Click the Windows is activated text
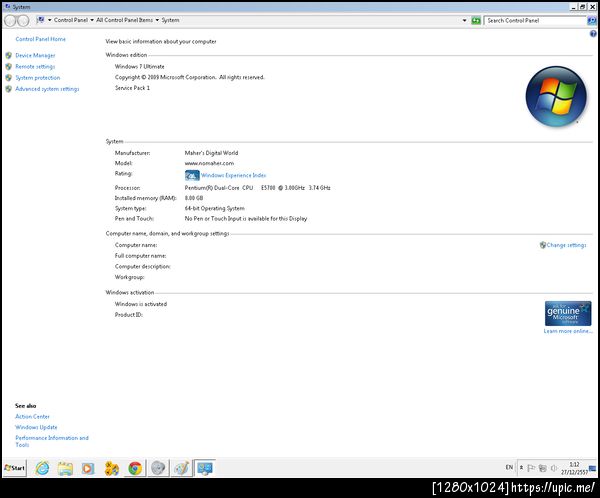 click(141, 304)
